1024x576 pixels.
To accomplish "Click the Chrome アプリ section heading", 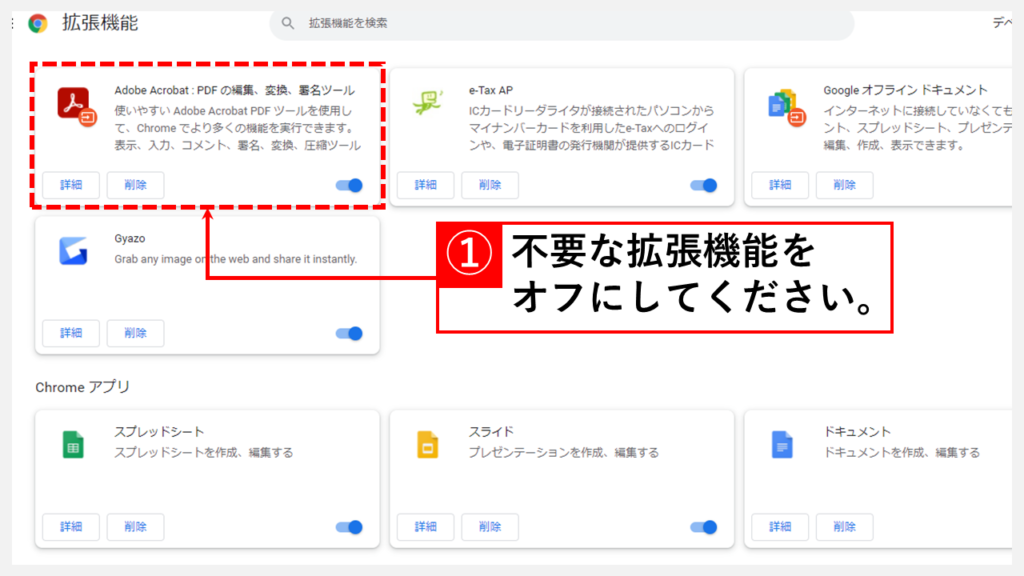I will point(83,387).
